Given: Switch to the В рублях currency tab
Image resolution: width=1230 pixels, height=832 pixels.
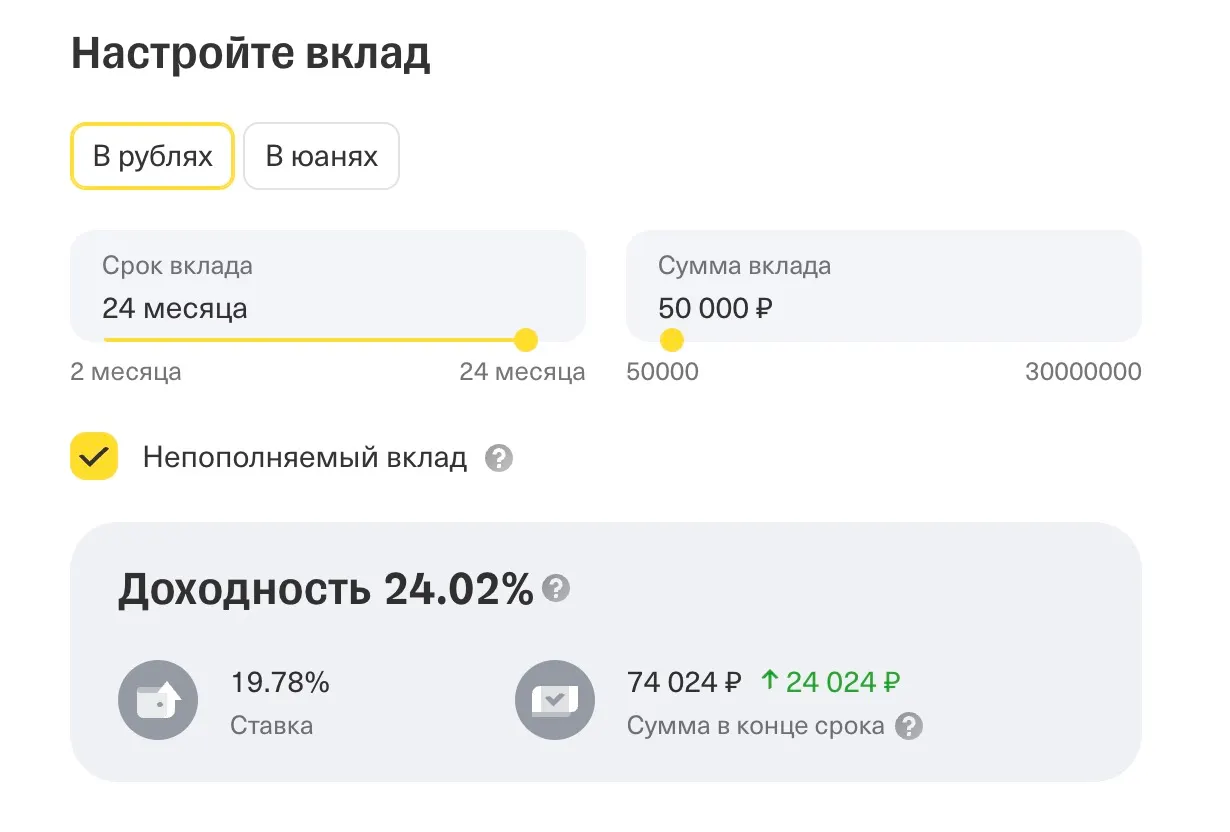Looking at the screenshot, I should (x=152, y=156).
